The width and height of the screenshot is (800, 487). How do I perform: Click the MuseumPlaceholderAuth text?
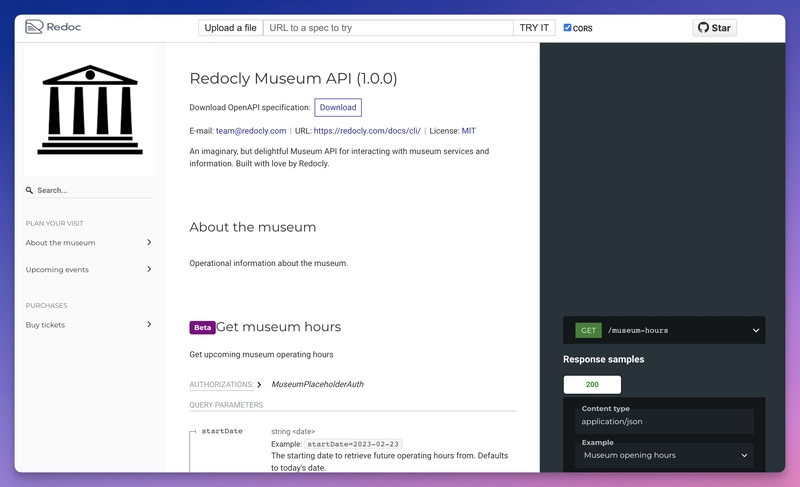pyautogui.click(x=317, y=385)
